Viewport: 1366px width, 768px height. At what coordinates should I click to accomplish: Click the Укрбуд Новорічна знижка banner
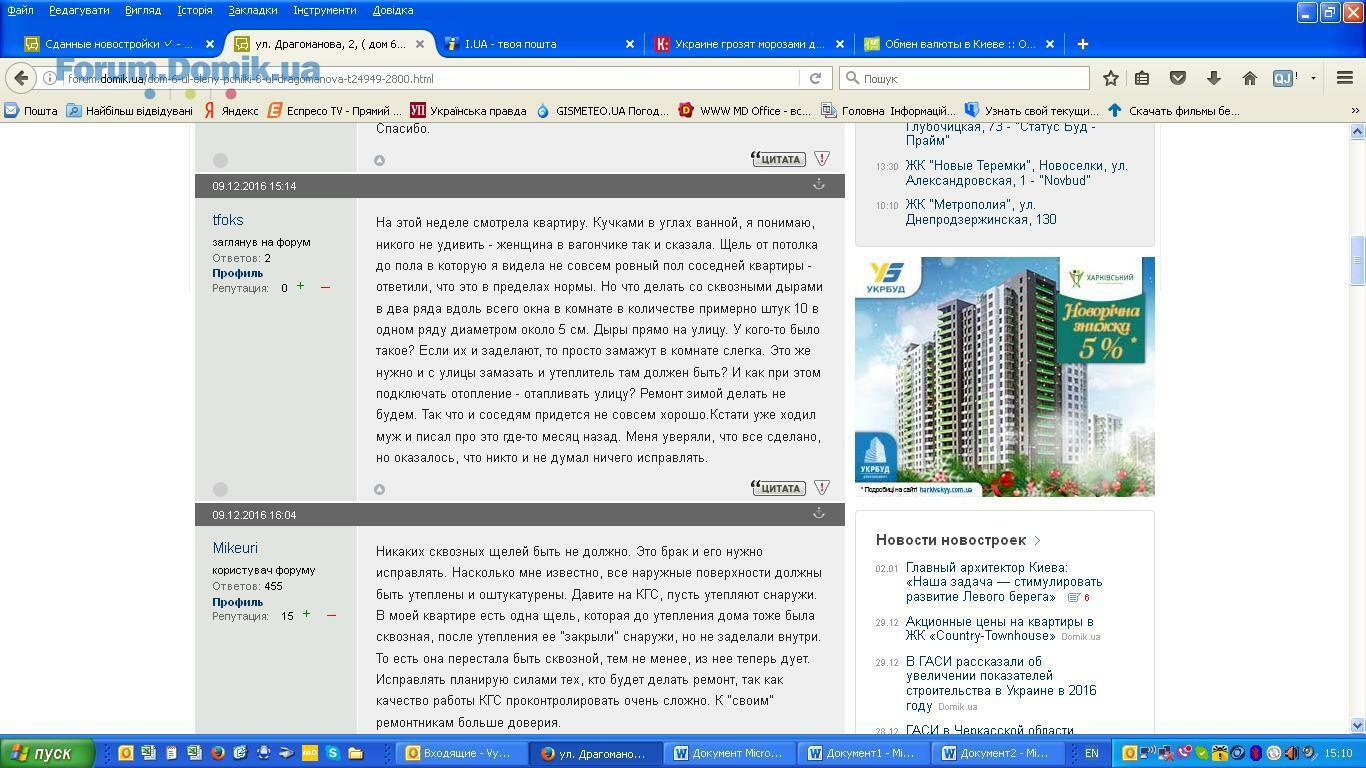[x=1004, y=376]
